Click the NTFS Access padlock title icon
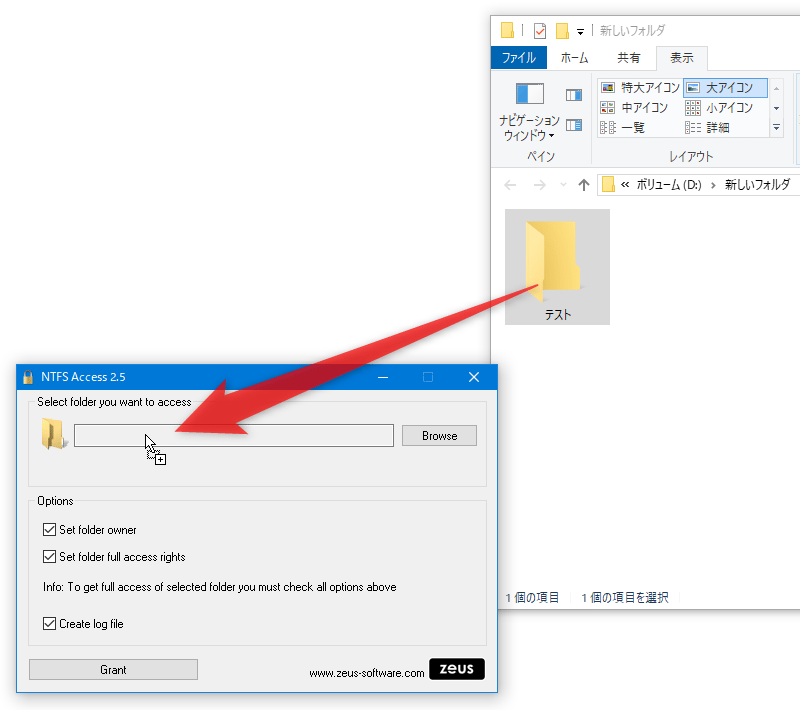This screenshot has width=800, height=710. pyautogui.click(x=28, y=377)
